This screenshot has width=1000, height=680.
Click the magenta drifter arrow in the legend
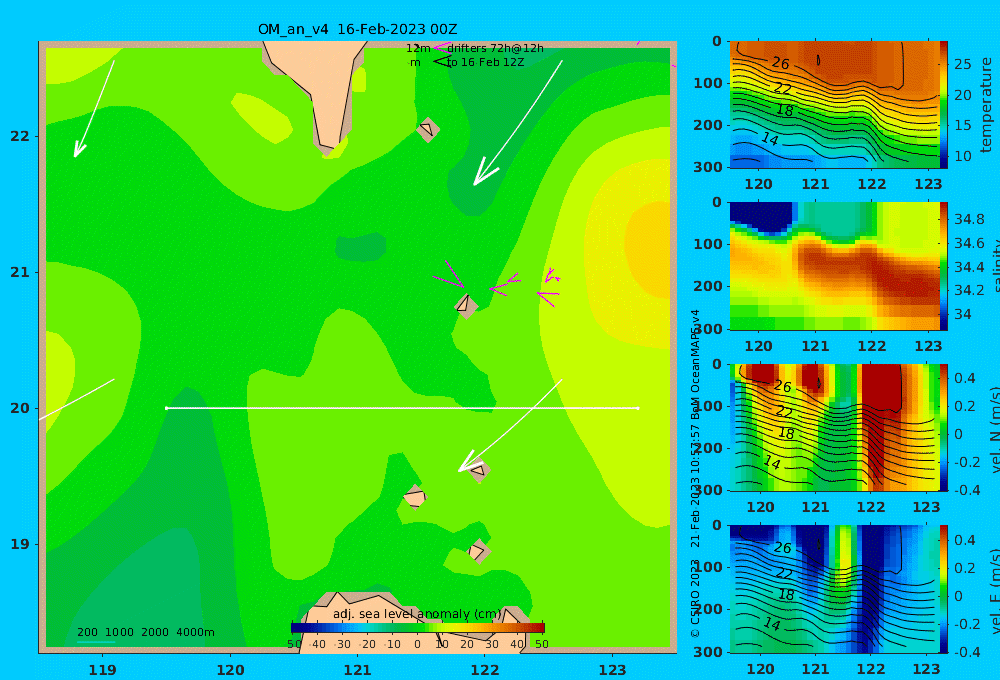(441, 47)
